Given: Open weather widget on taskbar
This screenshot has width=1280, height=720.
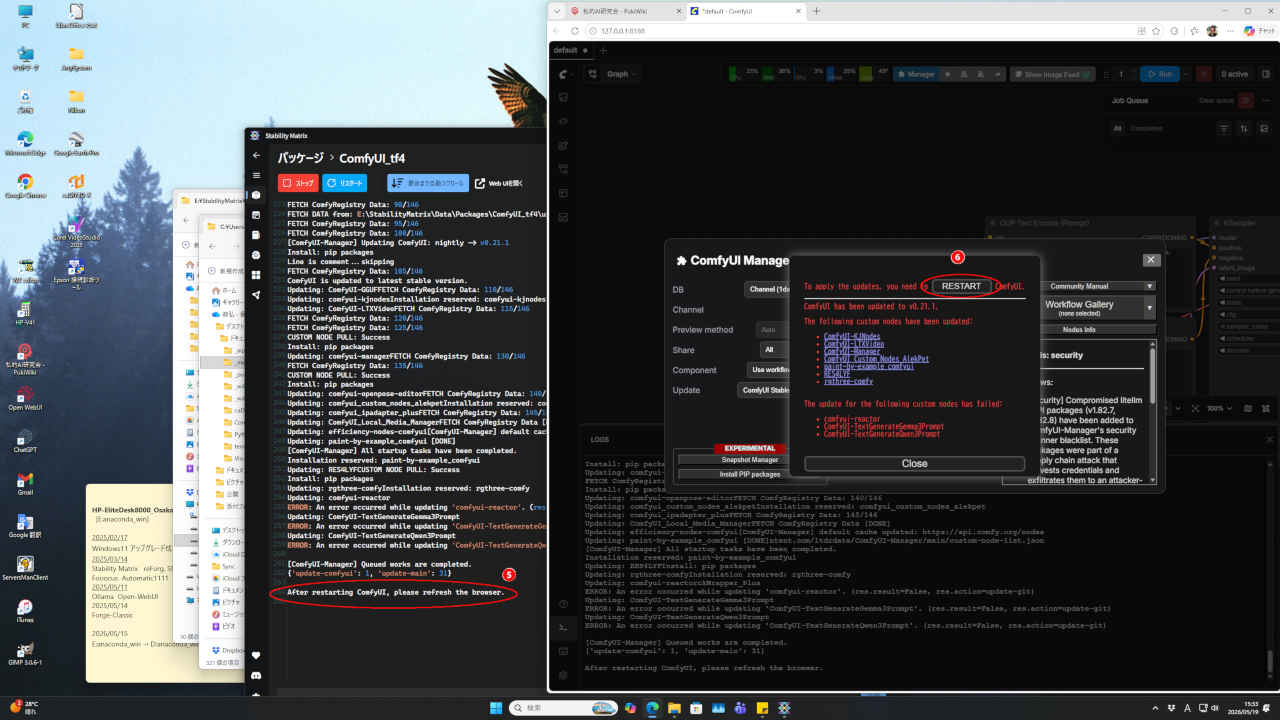Looking at the screenshot, I should tap(25, 707).
